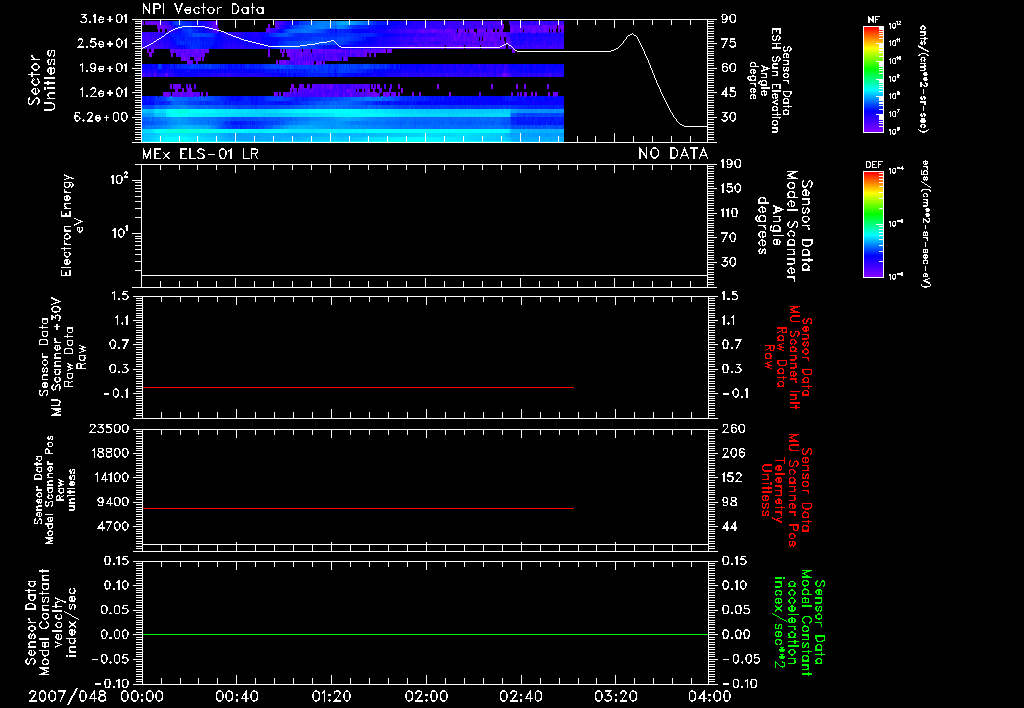The width and height of the screenshot is (1024, 708).
Task: Click the 01:20 time tick label
Action: point(331,696)
